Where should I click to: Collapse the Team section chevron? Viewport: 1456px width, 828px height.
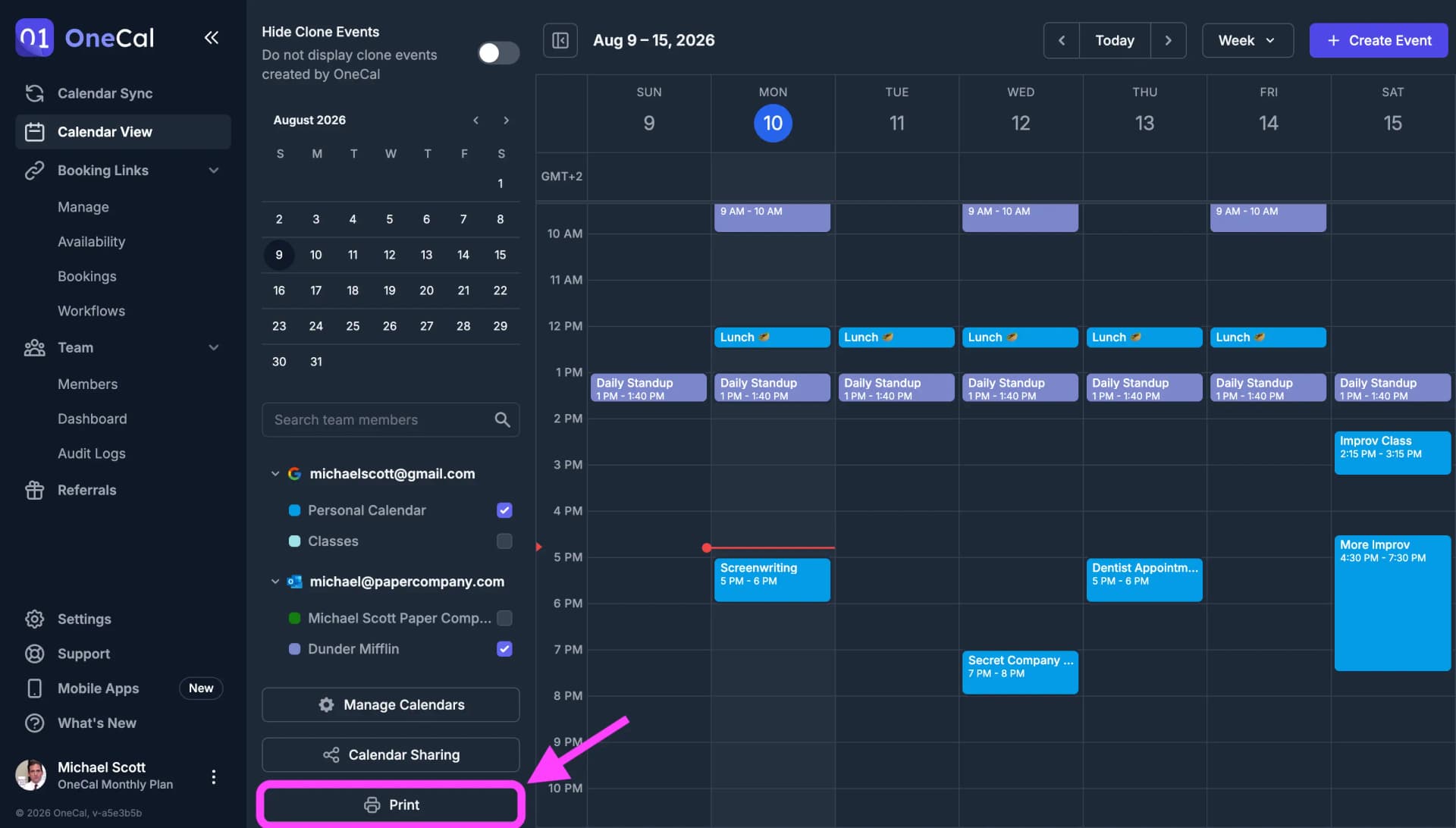(214, 348)
